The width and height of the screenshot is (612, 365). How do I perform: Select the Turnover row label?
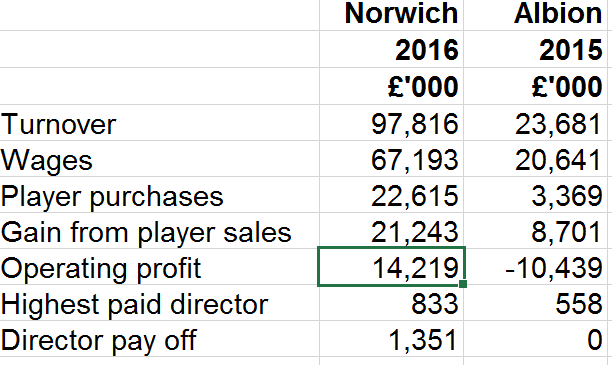tap(160, 123)
